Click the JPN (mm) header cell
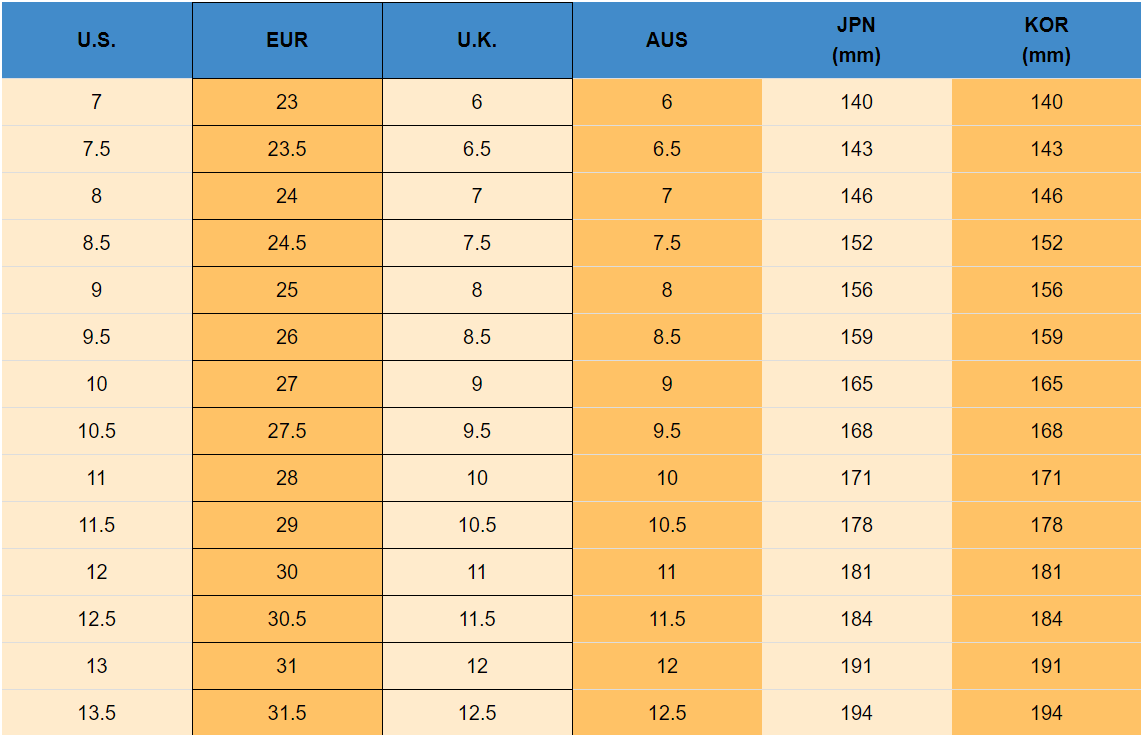Image resolution: width=1141 pixels, height=735 pixels. coord(857,41)
